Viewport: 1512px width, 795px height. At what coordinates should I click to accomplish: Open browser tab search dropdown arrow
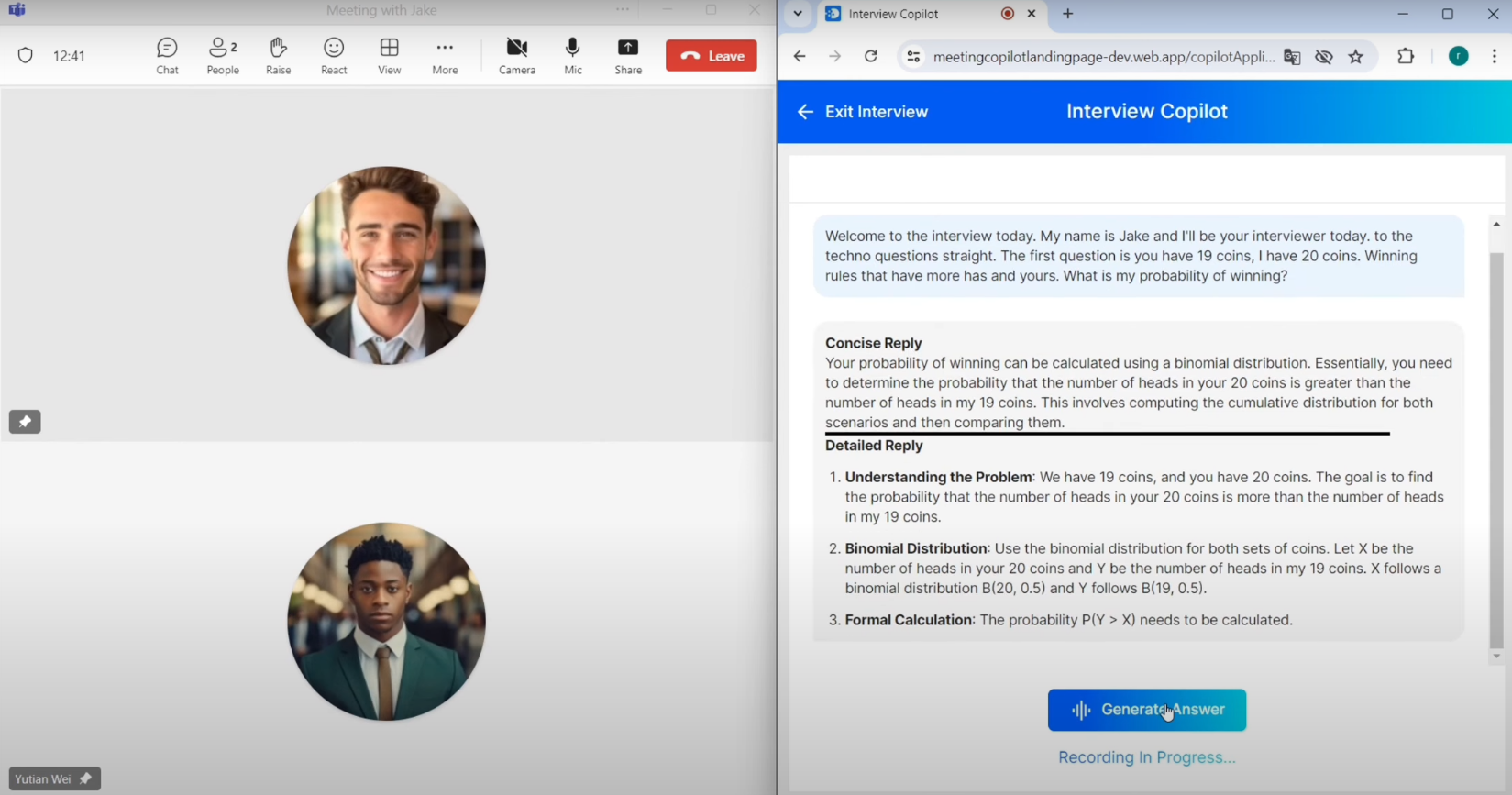[798, 14]
